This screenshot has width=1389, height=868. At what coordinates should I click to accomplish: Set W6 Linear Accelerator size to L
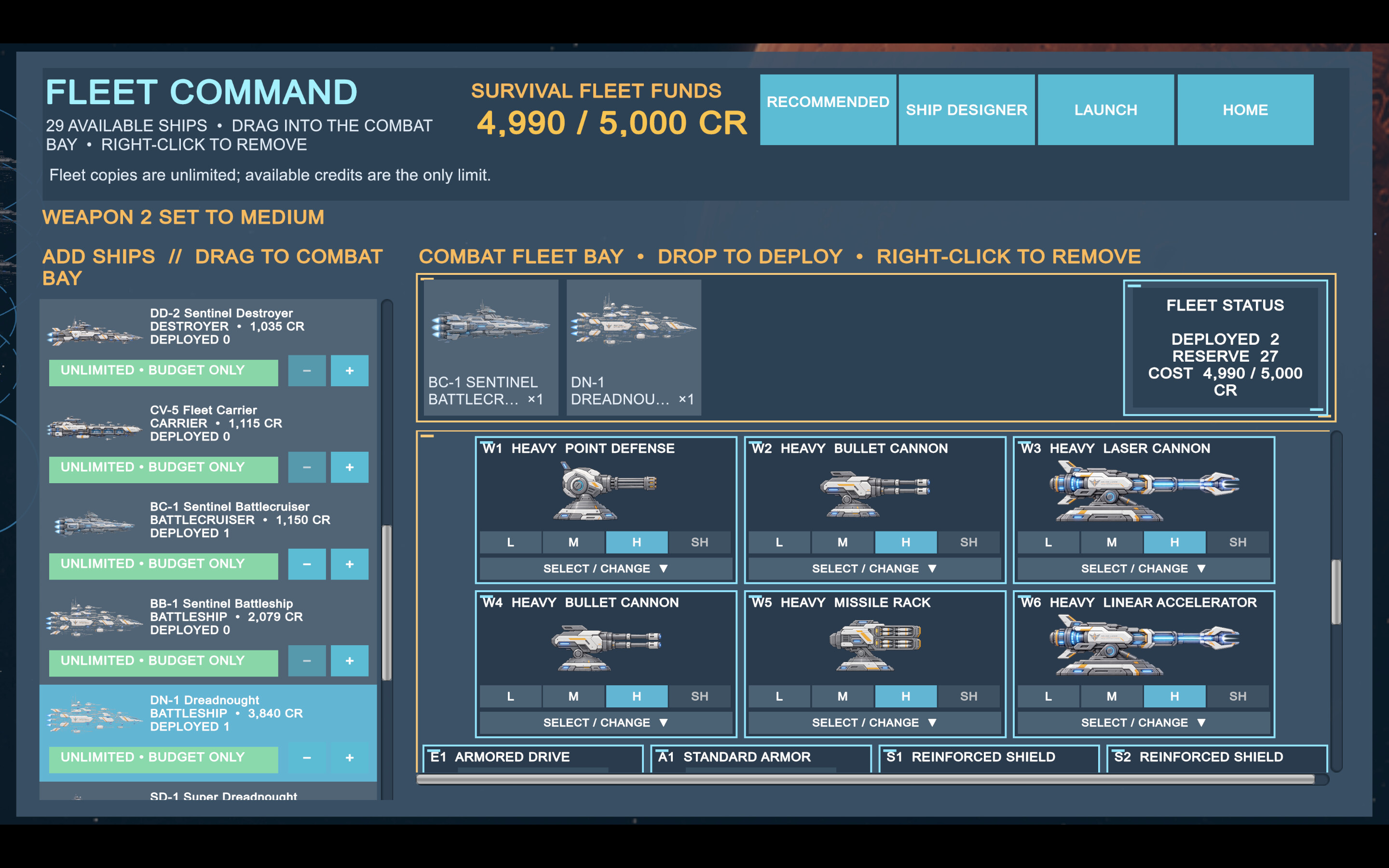[1048, 696]
